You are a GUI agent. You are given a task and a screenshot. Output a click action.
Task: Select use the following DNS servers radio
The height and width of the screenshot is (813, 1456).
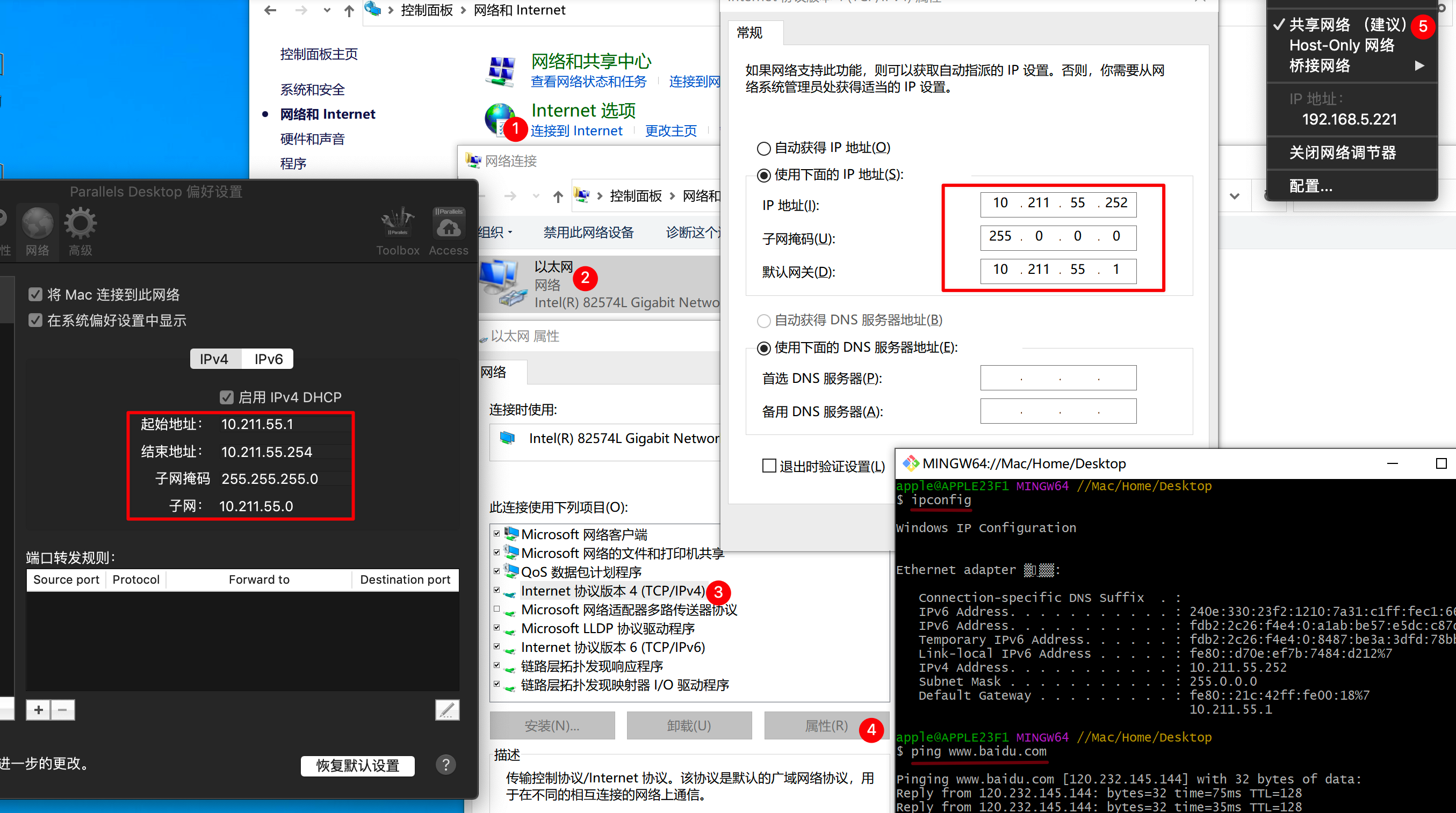click(763, 348)
